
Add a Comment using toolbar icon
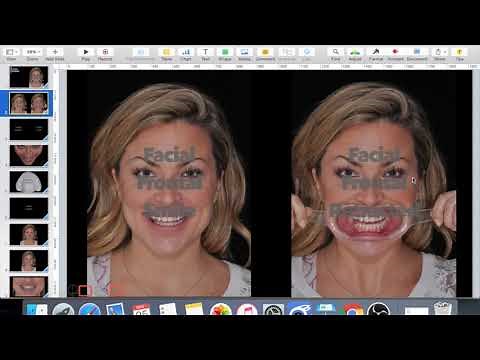coord(265,52)
